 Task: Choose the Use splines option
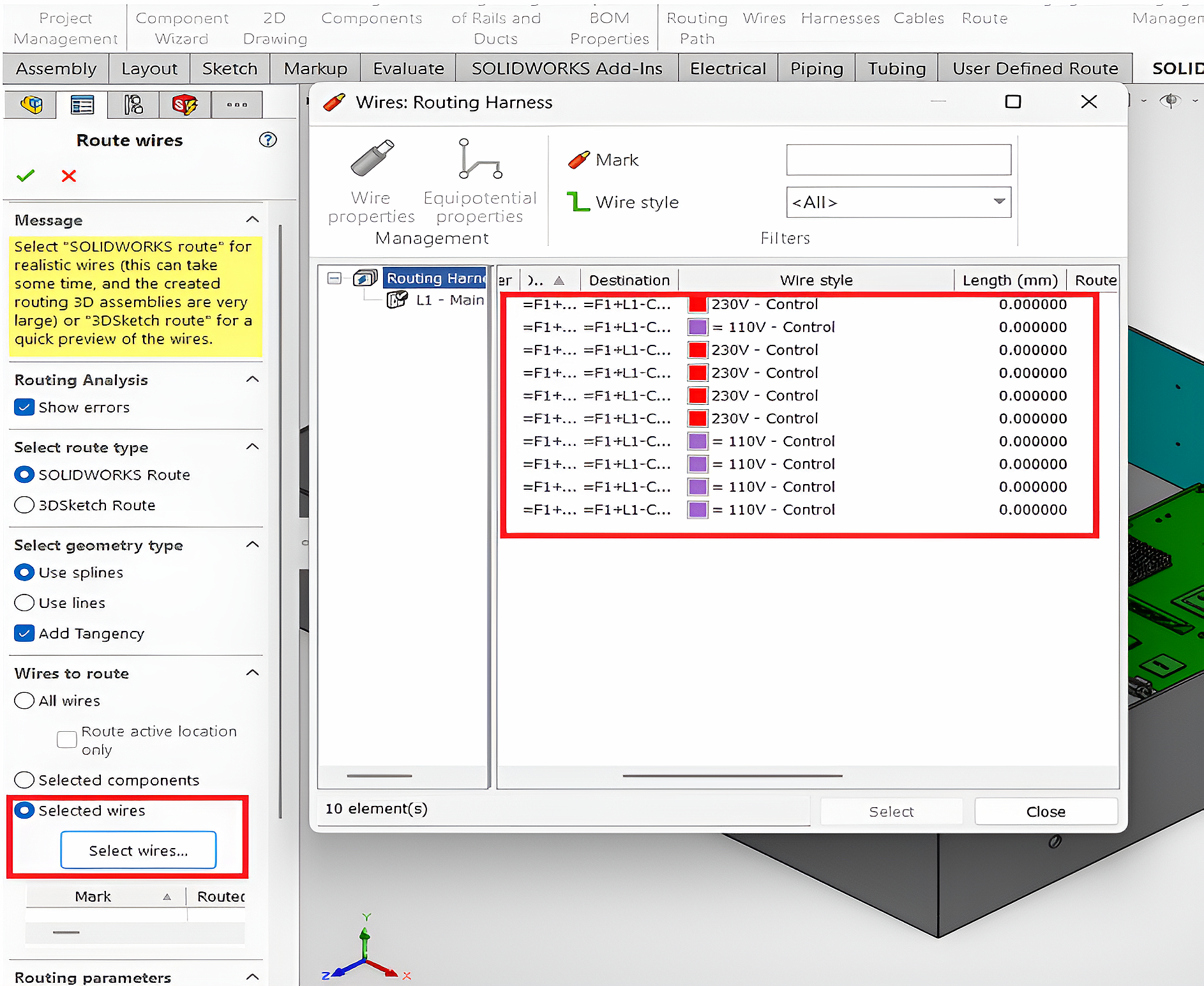[24, 572]
